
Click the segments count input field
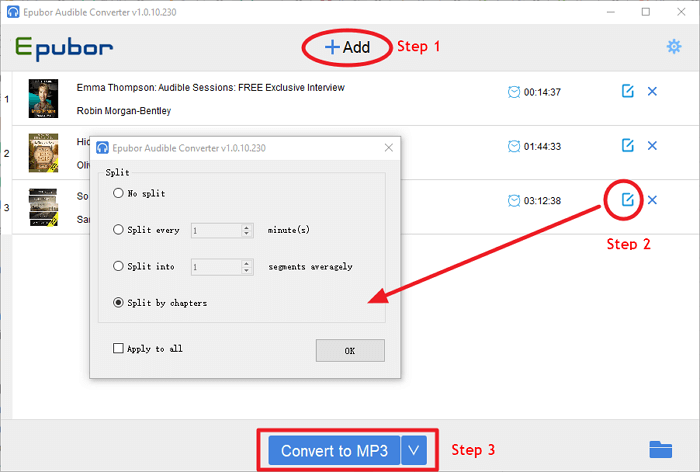point(216,267)
